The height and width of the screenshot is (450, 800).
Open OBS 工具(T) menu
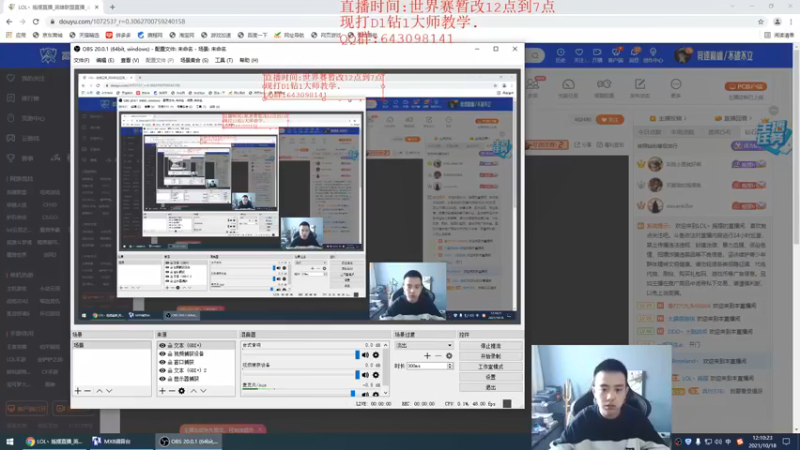pyautogui.click(x=223, y=60)
